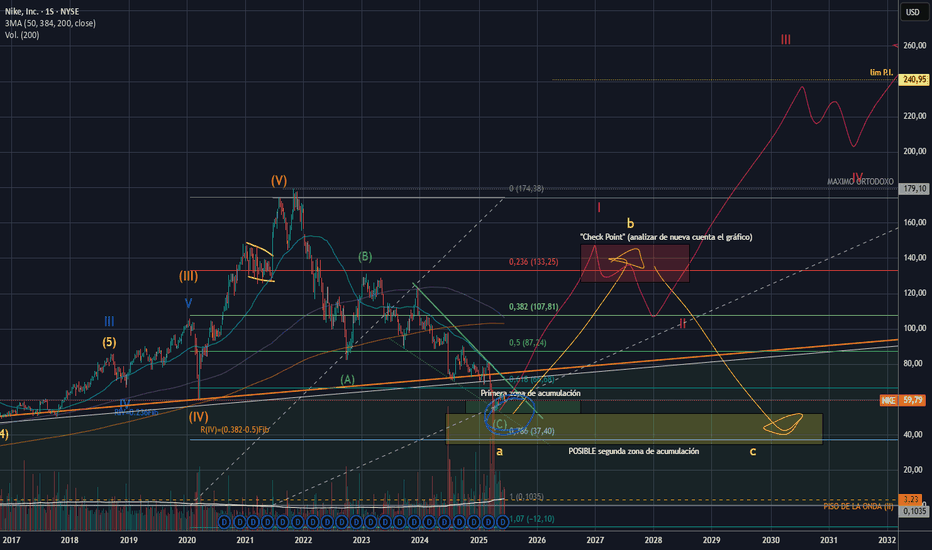Select the green (B) wave label

click(x=365, y=257)
